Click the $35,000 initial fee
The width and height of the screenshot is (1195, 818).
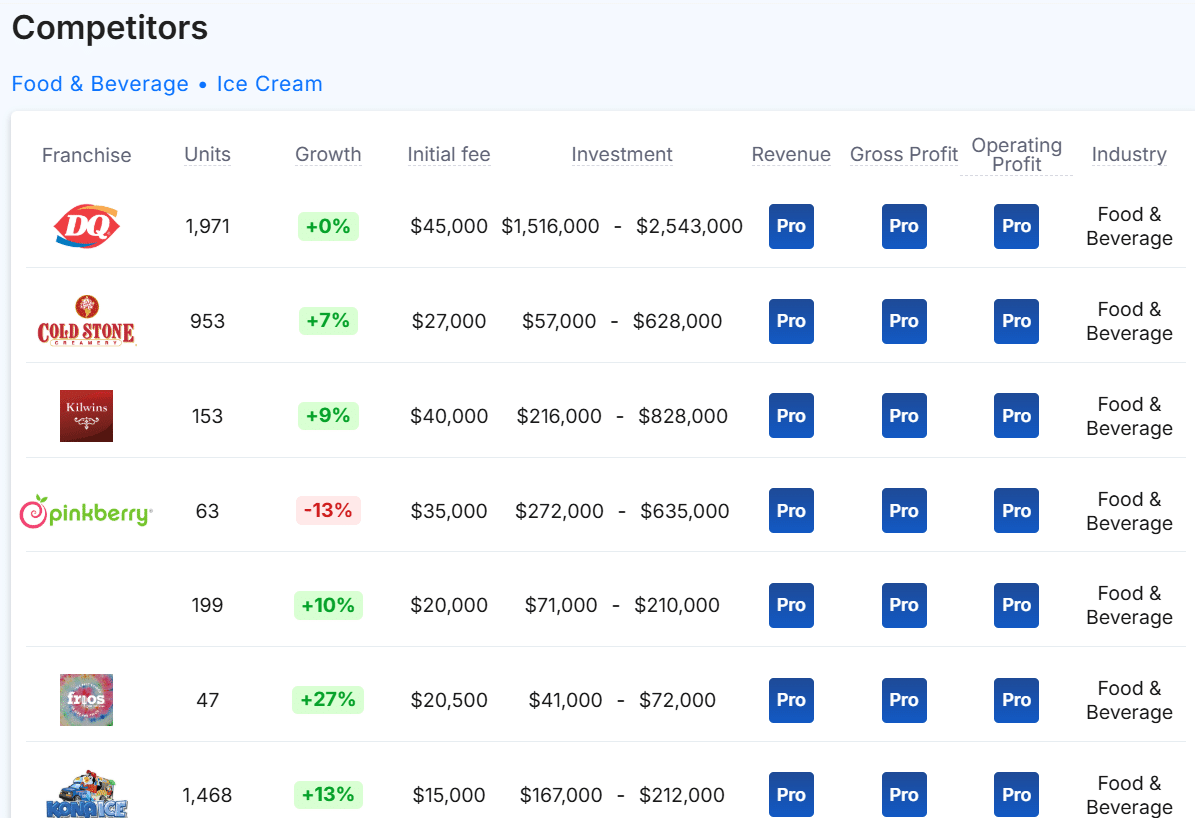tap(449, 511)
